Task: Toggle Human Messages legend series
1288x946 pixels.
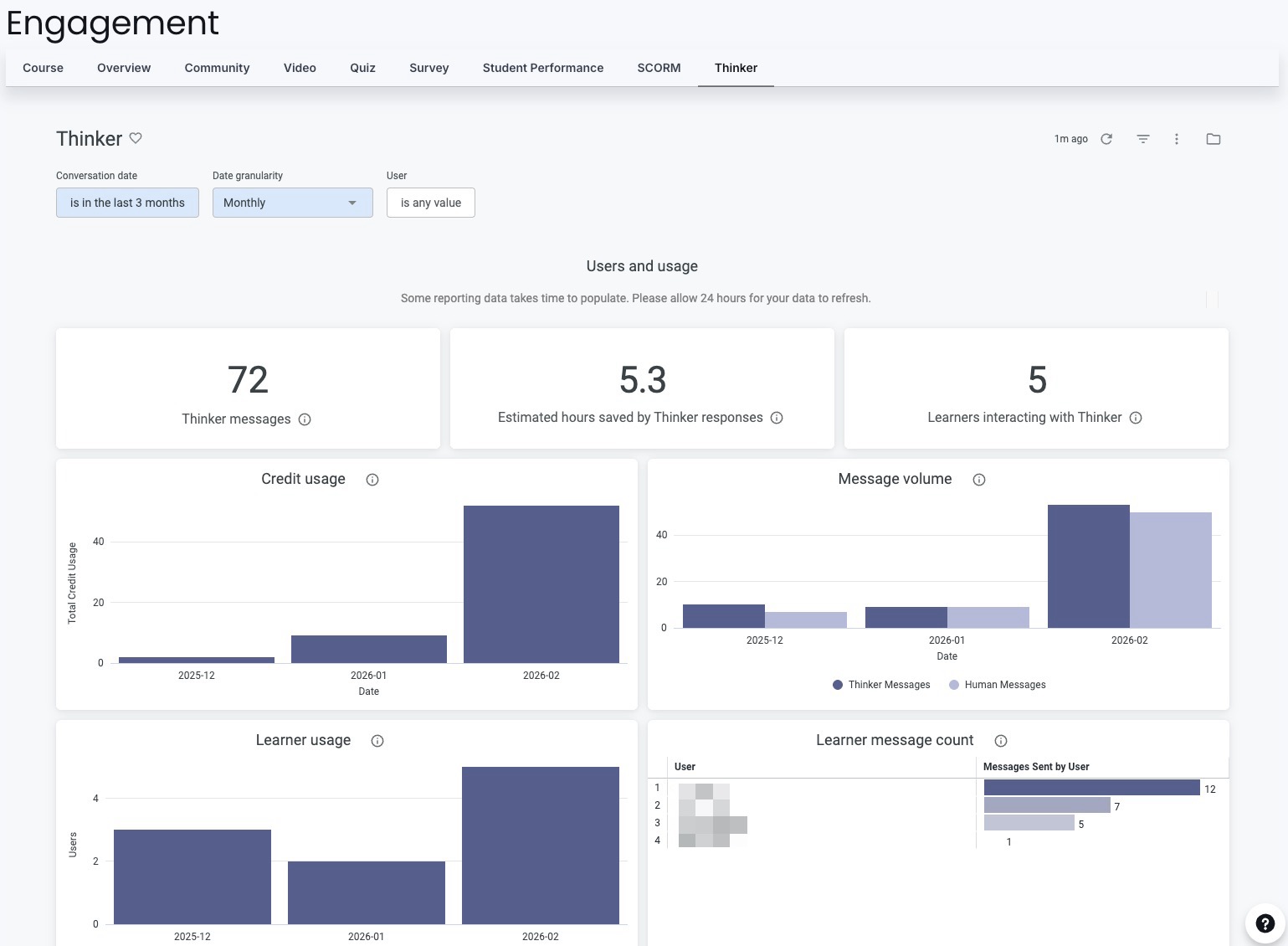Action: (998, 685)
